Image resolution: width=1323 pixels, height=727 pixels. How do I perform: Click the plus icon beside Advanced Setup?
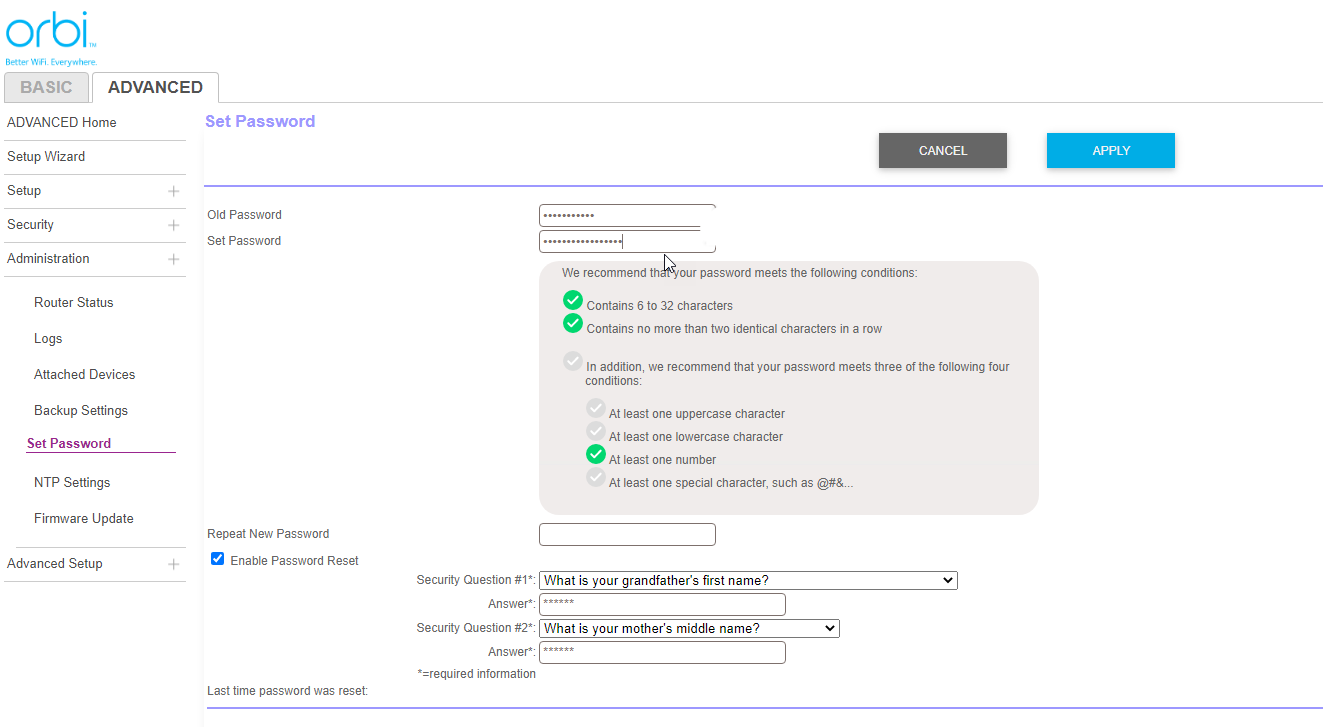174,564
